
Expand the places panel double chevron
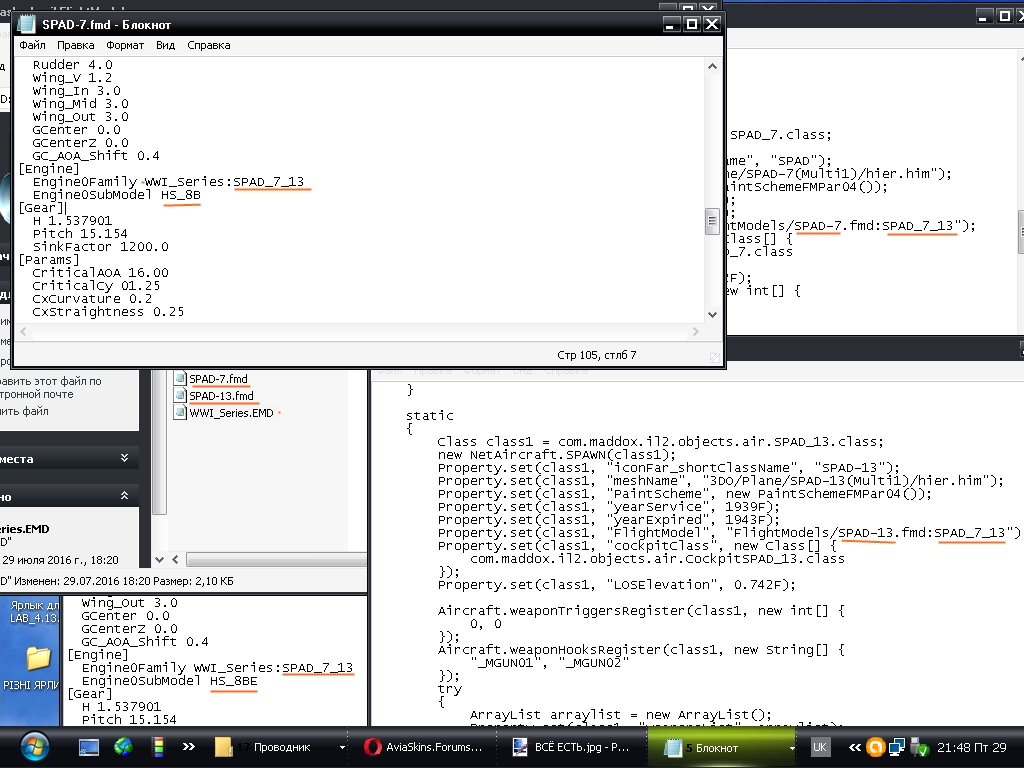pyautogui.click(x=124, y=458)
